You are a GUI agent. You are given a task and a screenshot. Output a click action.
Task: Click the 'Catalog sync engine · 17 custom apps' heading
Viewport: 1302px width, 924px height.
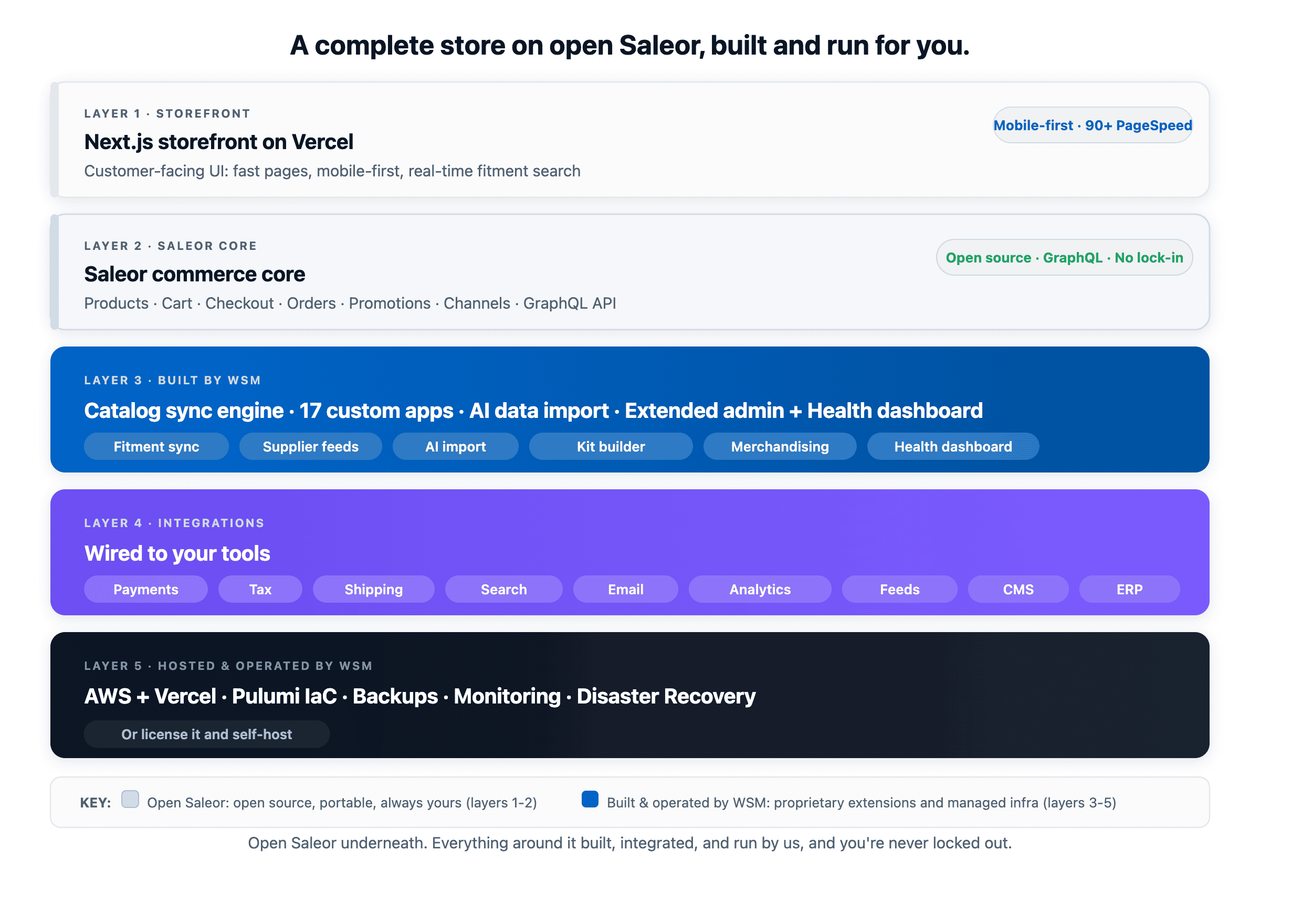coord(533,411)
